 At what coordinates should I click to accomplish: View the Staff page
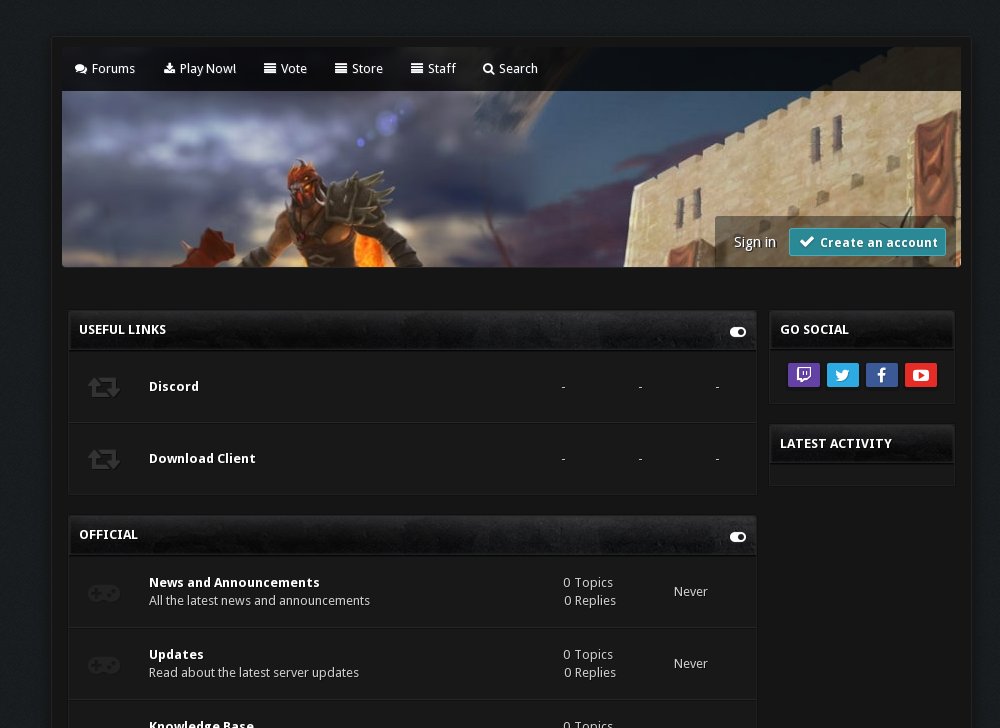pyautogui.click(x=433, y=69)
